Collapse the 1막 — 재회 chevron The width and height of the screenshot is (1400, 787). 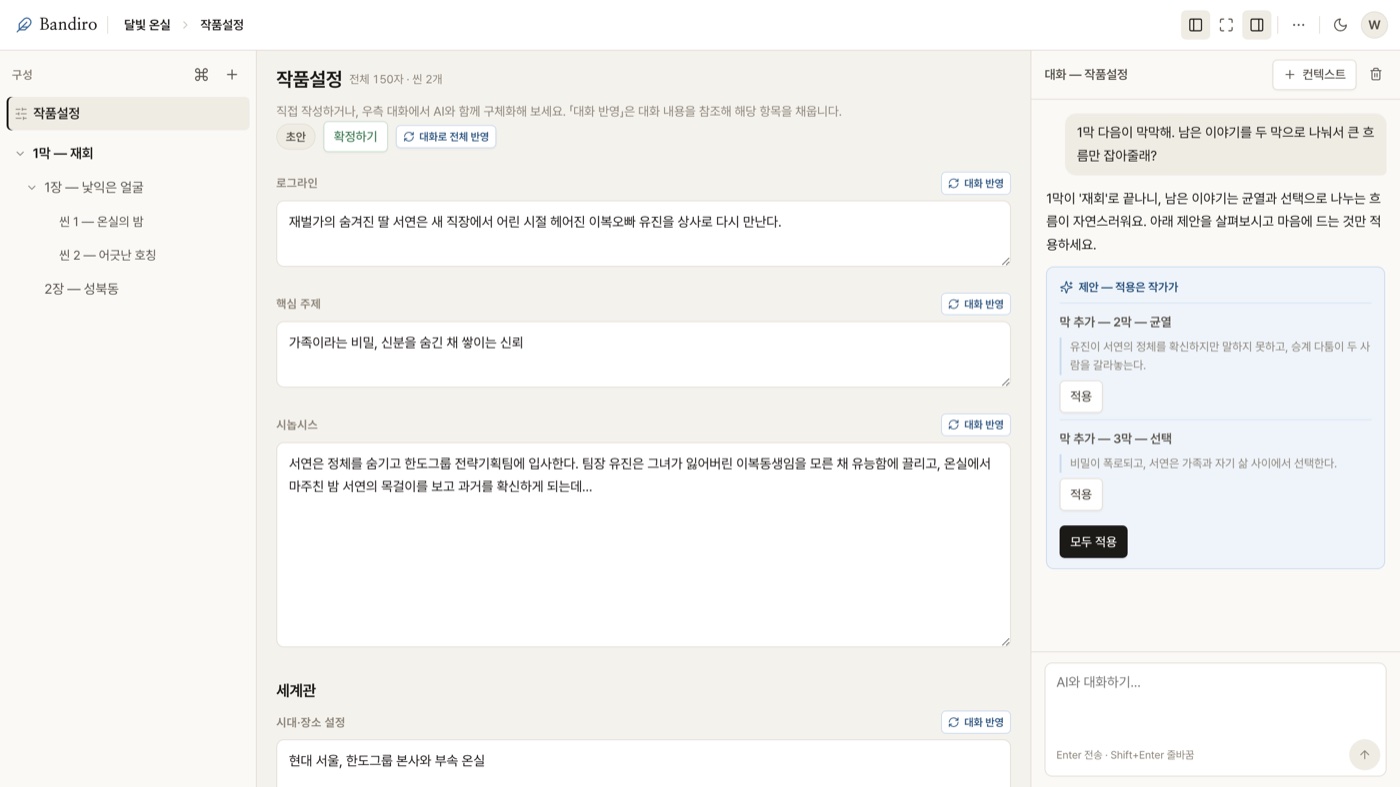pos(20,153)
